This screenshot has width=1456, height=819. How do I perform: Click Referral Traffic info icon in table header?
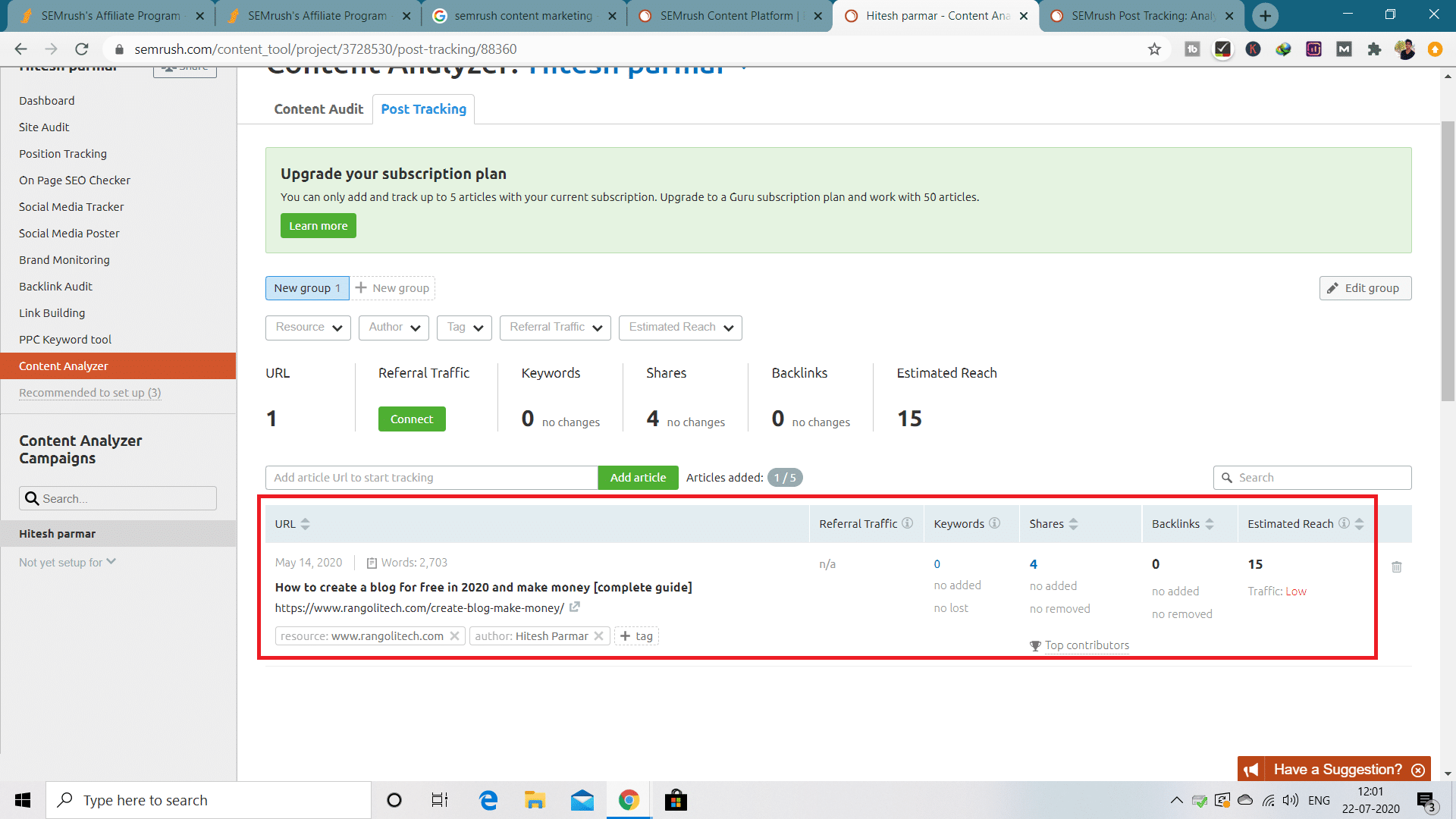(907, 523)
